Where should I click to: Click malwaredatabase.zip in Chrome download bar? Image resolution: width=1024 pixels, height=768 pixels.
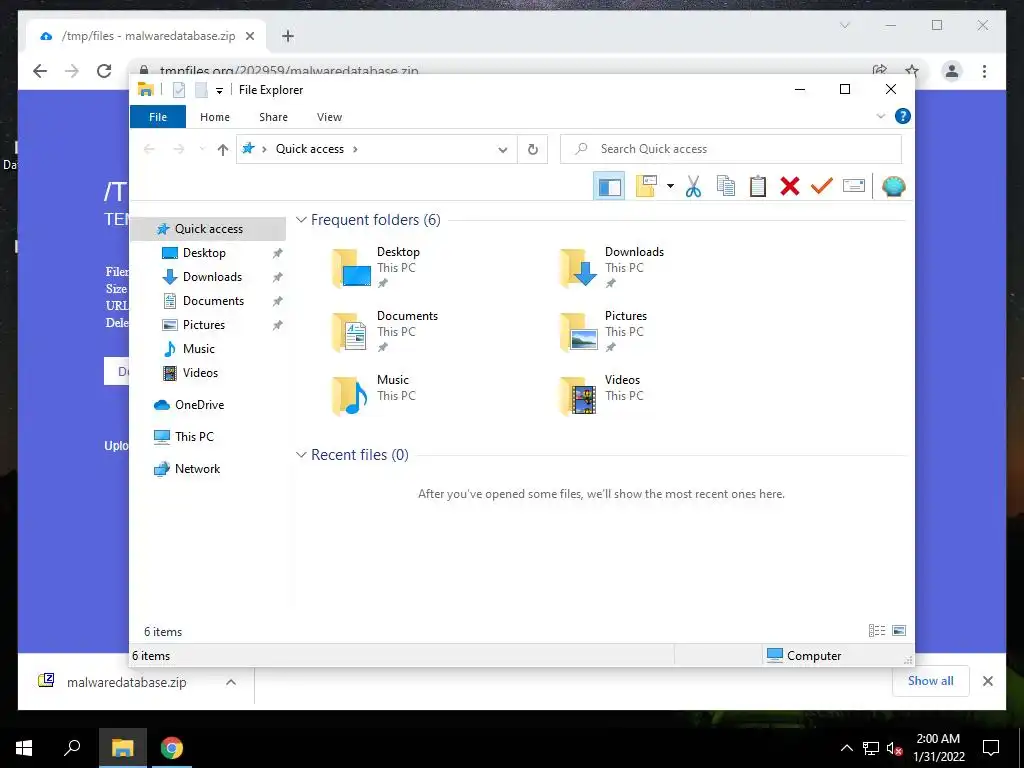click(126, 682)
